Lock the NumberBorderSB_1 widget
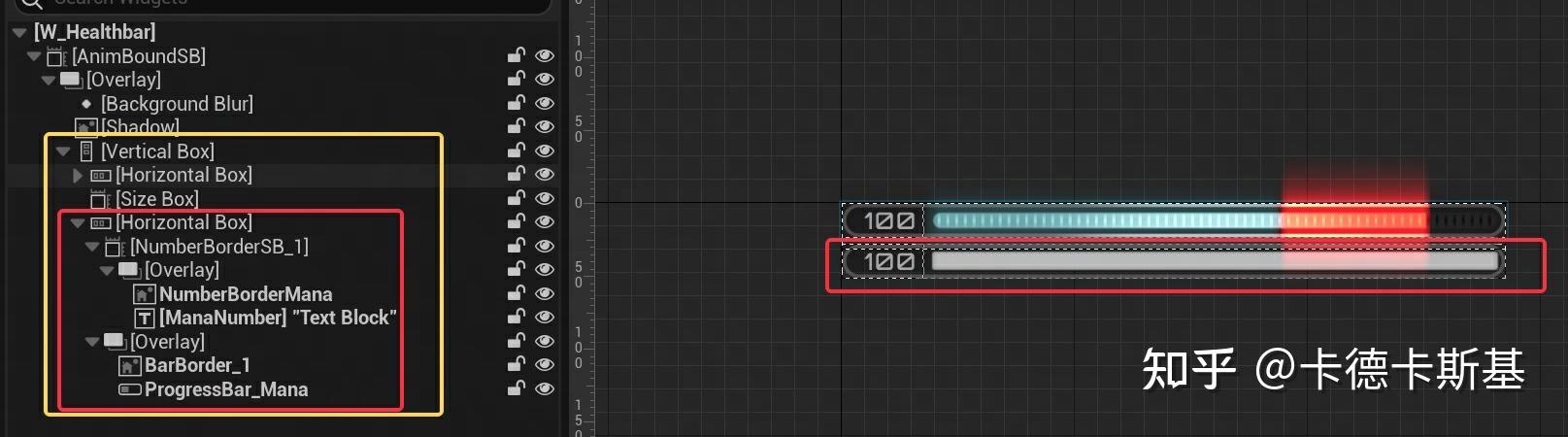1568x437 pixels. coord(517,246)
